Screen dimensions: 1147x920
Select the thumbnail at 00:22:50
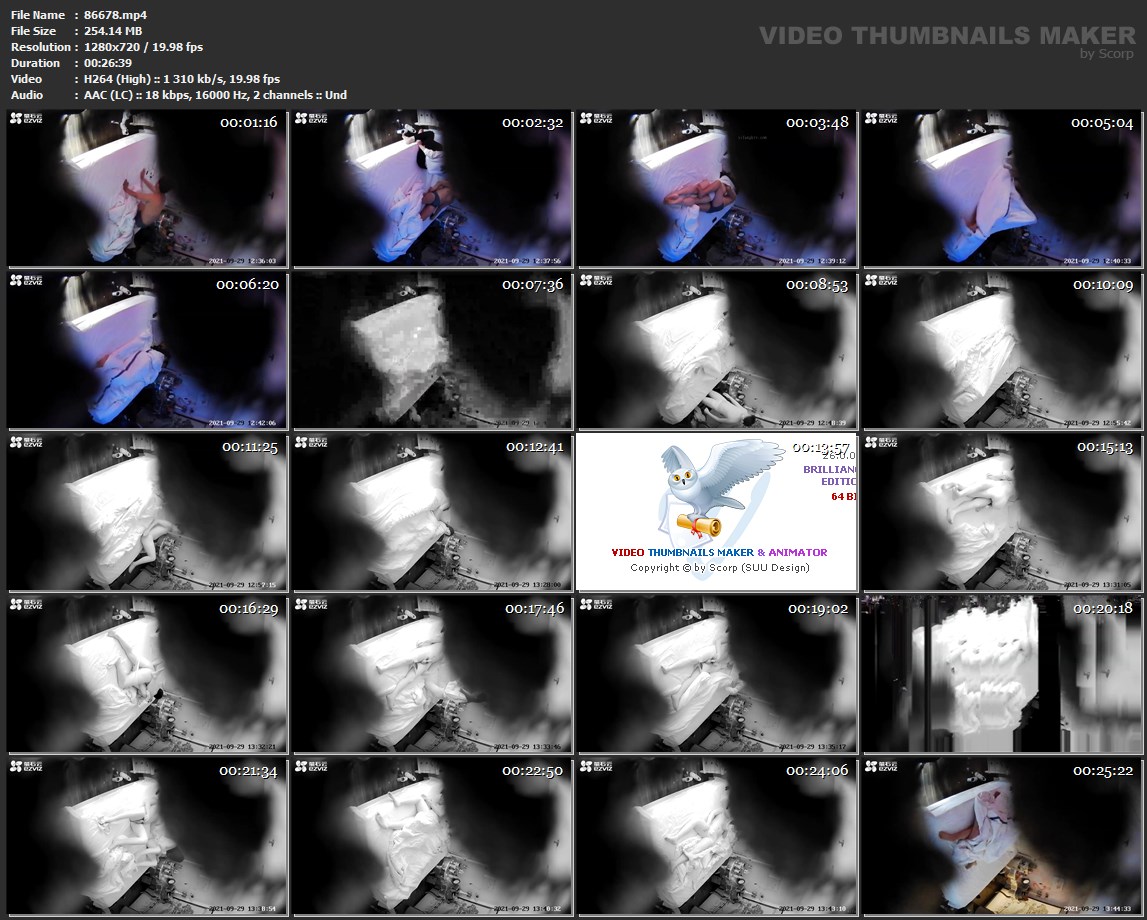pos(432,838)
